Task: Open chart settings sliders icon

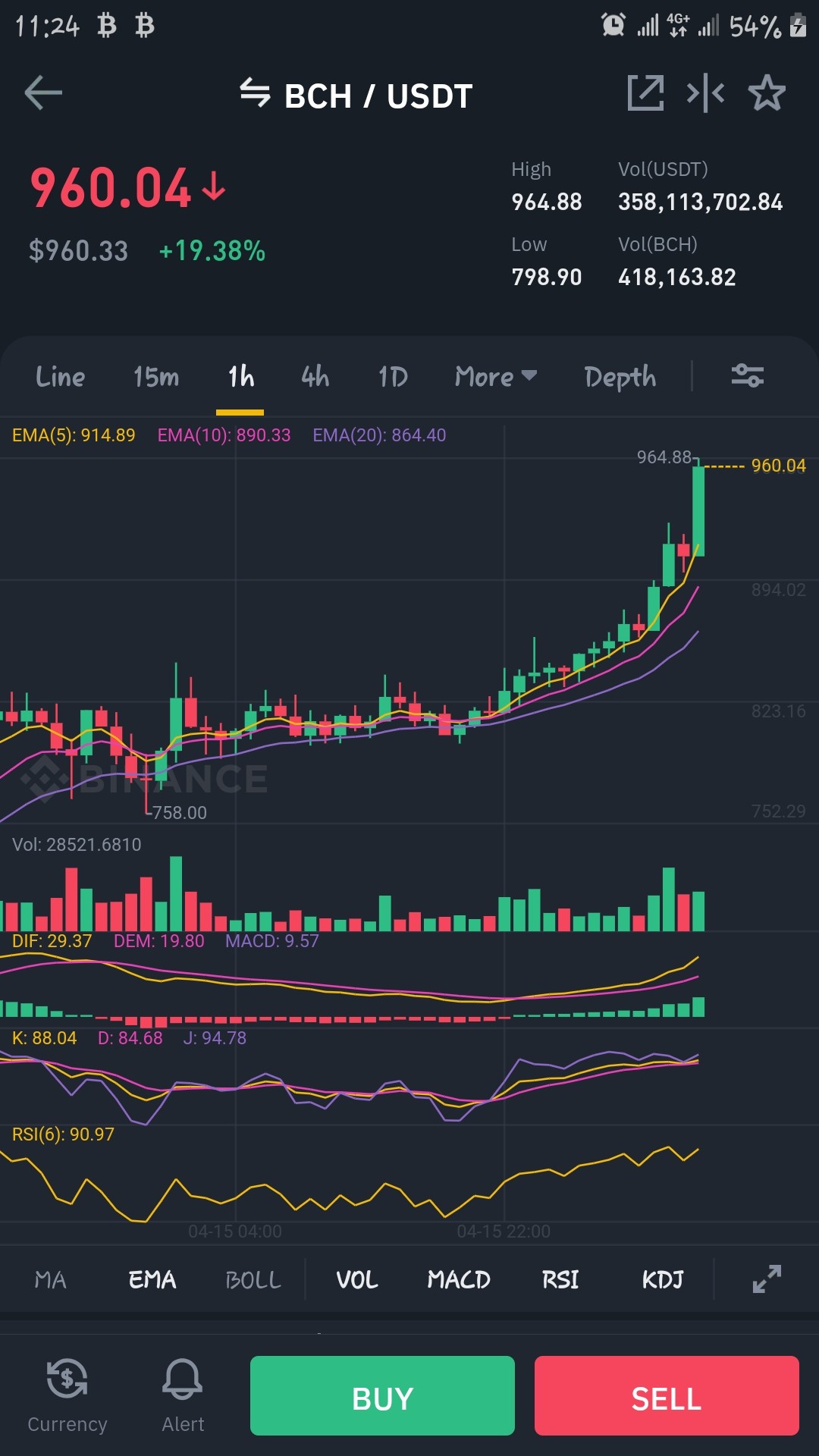Action: 747,375
